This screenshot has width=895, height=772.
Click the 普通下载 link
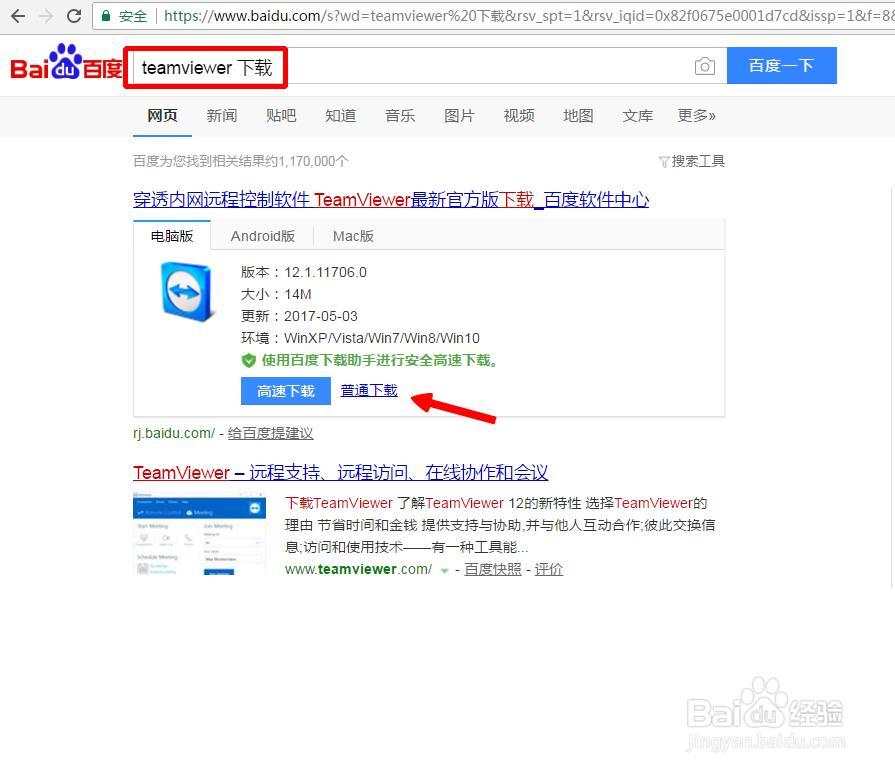pyautogui.click(x=369, y=390)
